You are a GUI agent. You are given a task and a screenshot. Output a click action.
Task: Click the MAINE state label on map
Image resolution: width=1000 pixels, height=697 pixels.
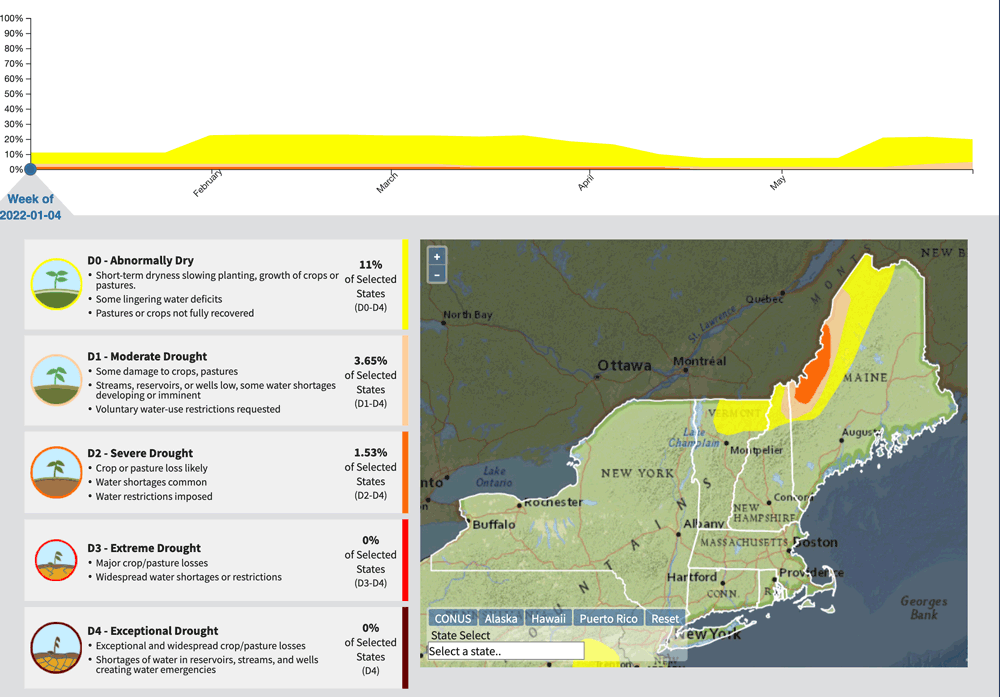(865, 377)
